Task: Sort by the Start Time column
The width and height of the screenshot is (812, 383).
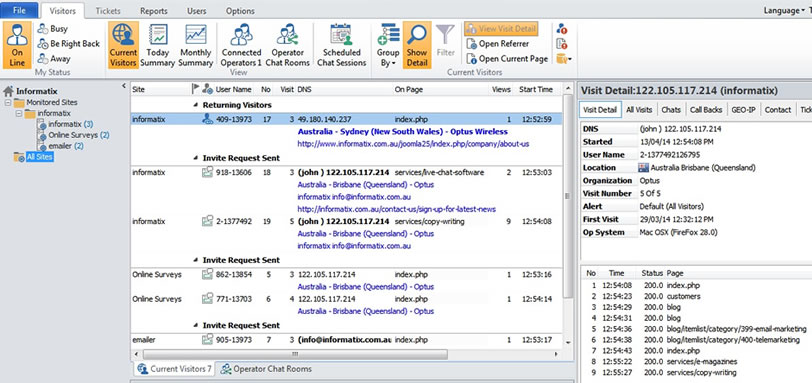Action: (535, 89)
